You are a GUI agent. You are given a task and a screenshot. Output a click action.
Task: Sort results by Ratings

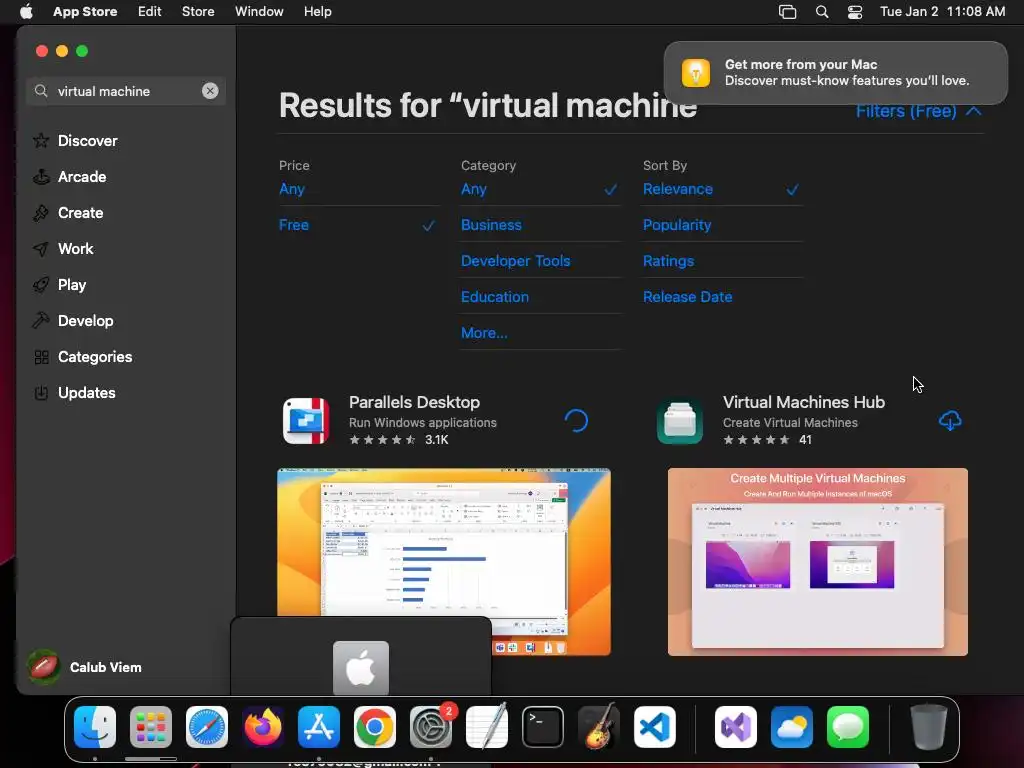pyautogui.click(x=668, y=261)
